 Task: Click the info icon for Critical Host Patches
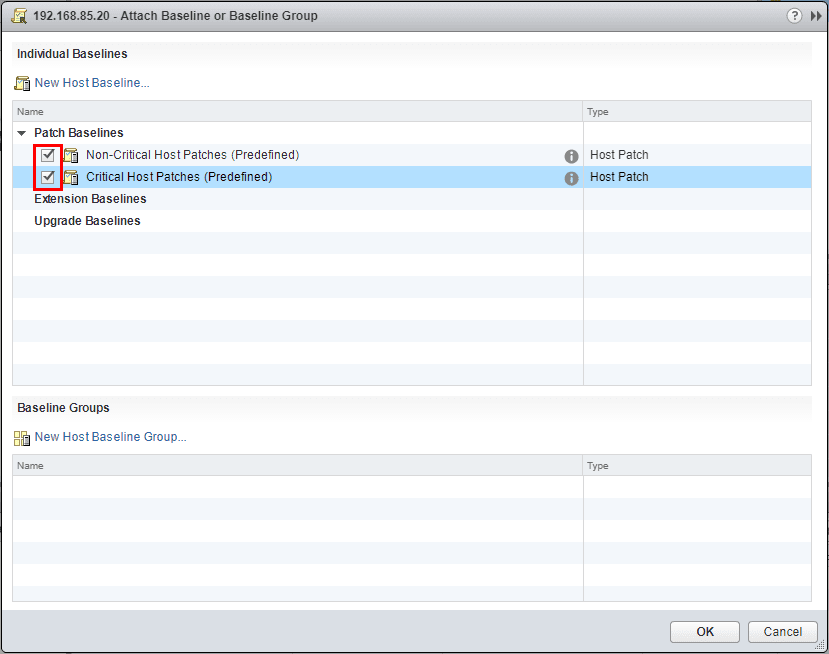(x=571, y=178)
